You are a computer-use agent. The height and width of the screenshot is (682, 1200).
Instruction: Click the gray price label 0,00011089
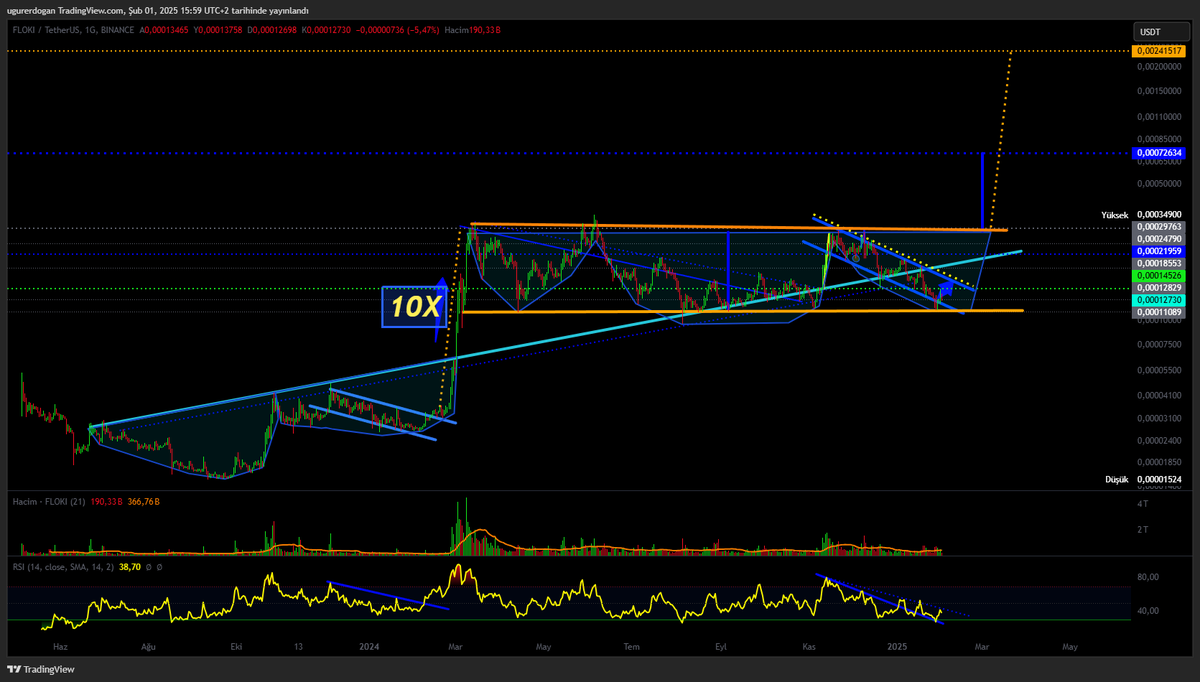[x=1157, y=313]
